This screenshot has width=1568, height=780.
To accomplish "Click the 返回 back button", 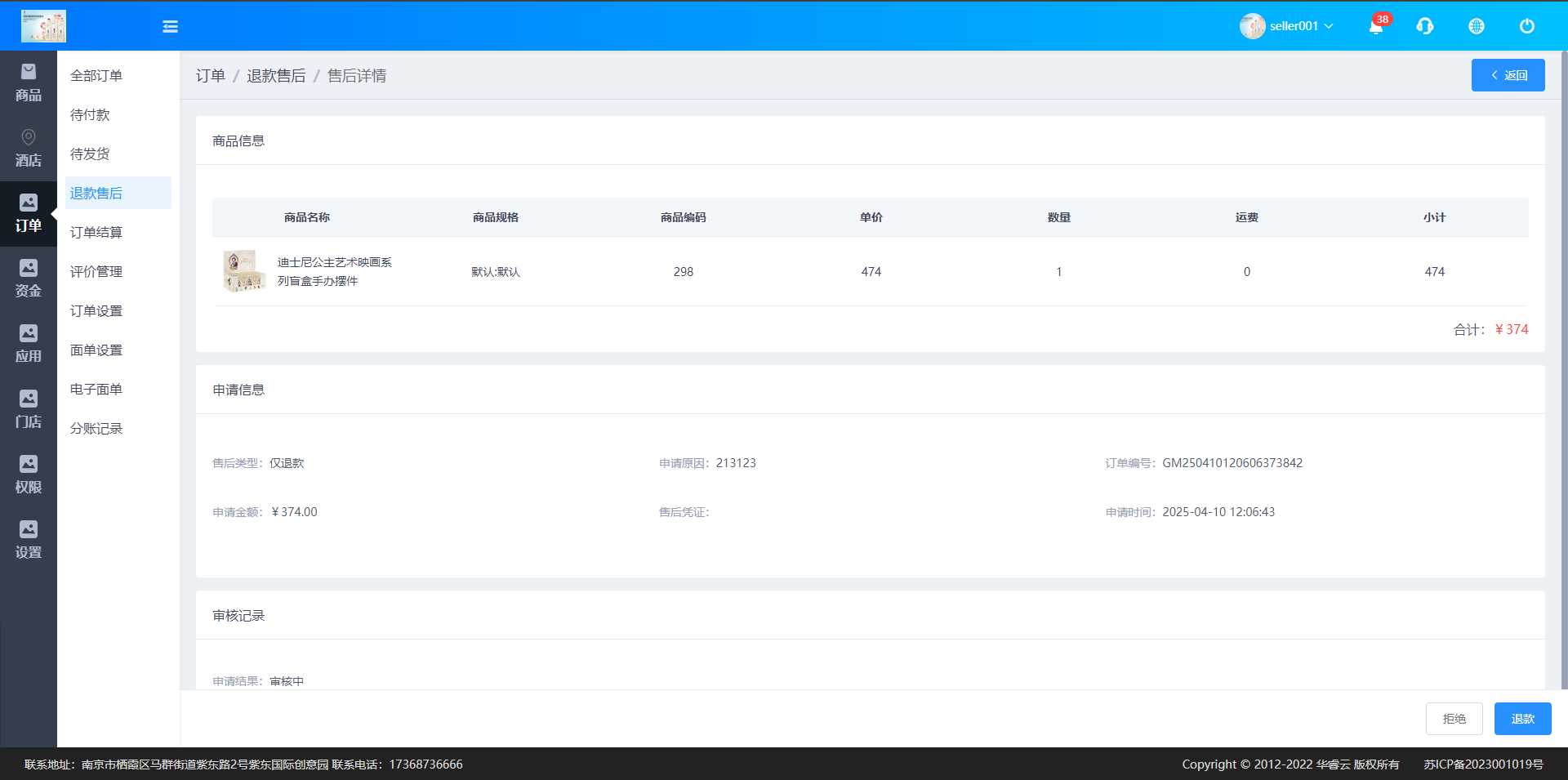I will [1508, 75].
